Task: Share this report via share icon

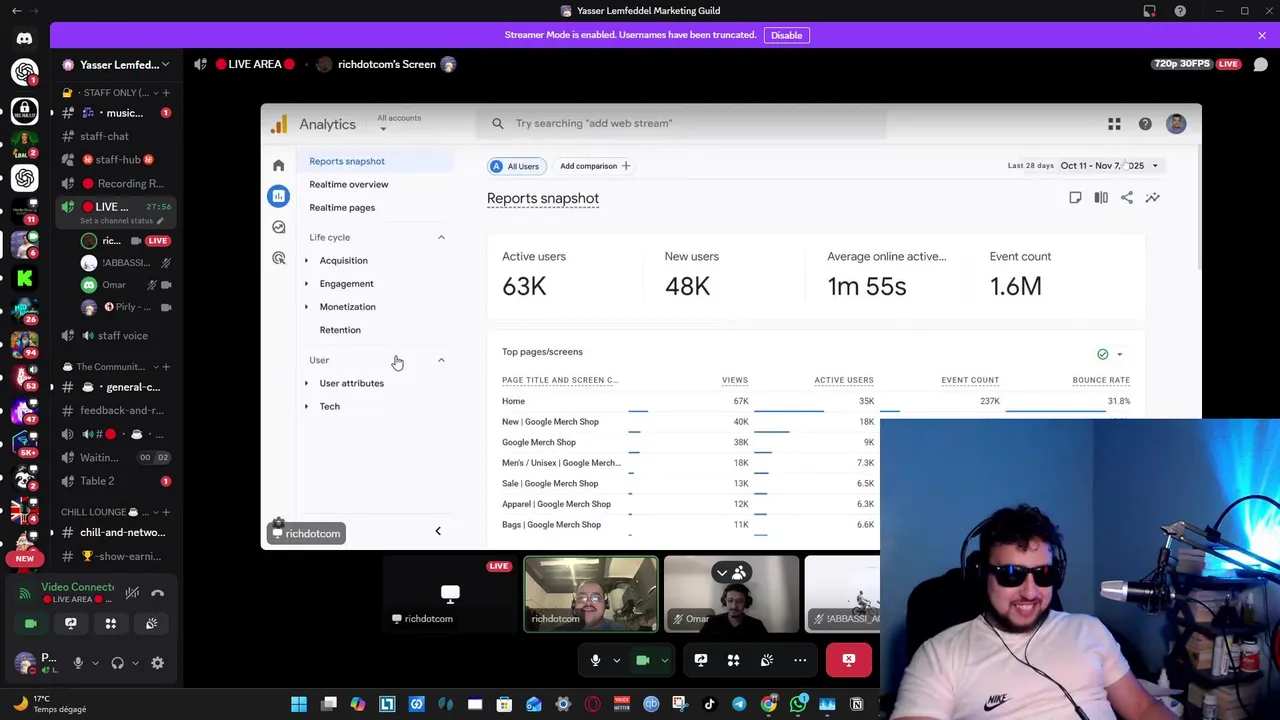Action: 1127,198
